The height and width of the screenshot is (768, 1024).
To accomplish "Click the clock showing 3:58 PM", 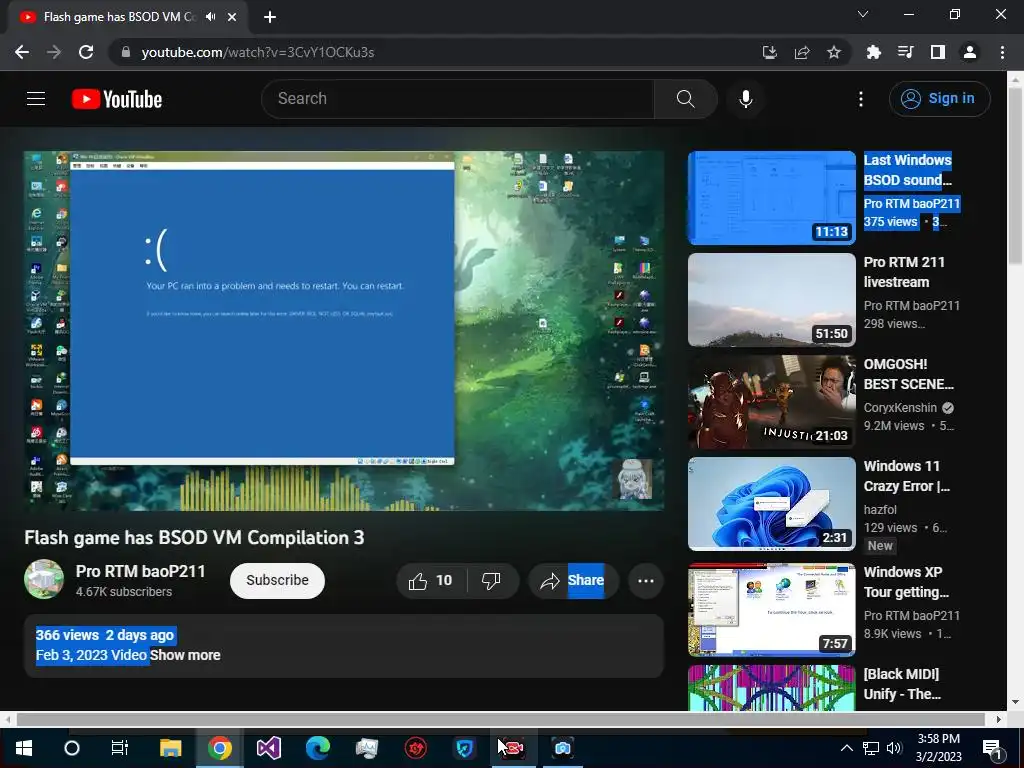I will point(938,739).
